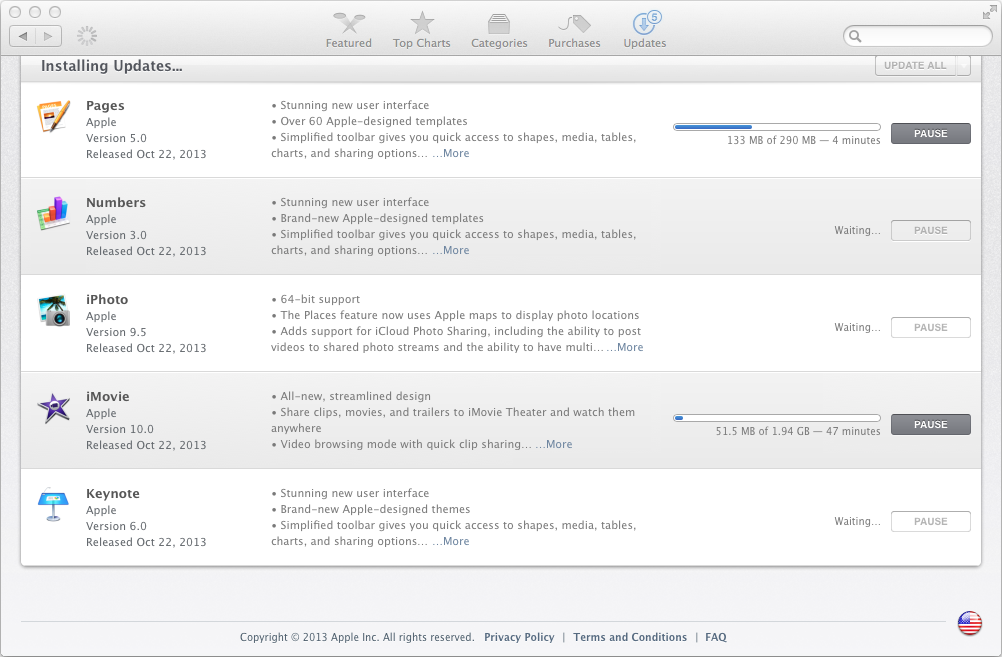Click 'Version 10.0' under iMovie

click(x=120, y=429)
